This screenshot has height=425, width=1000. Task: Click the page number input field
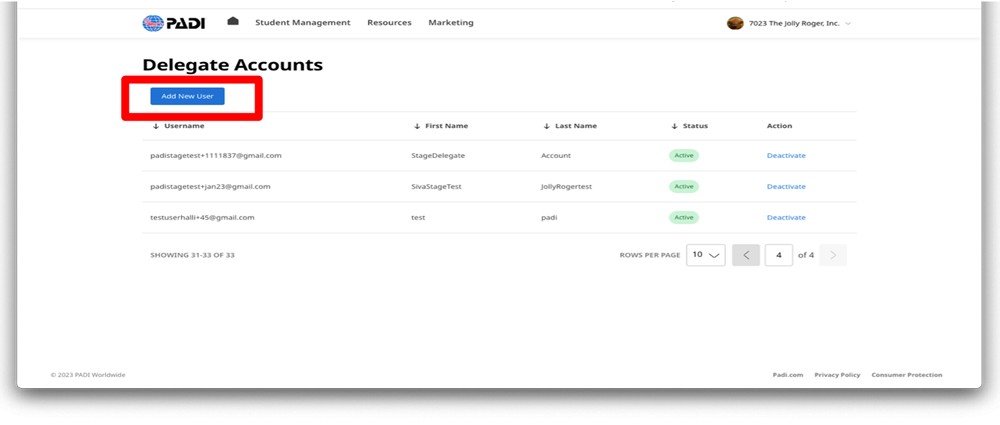tap(779, 255)
